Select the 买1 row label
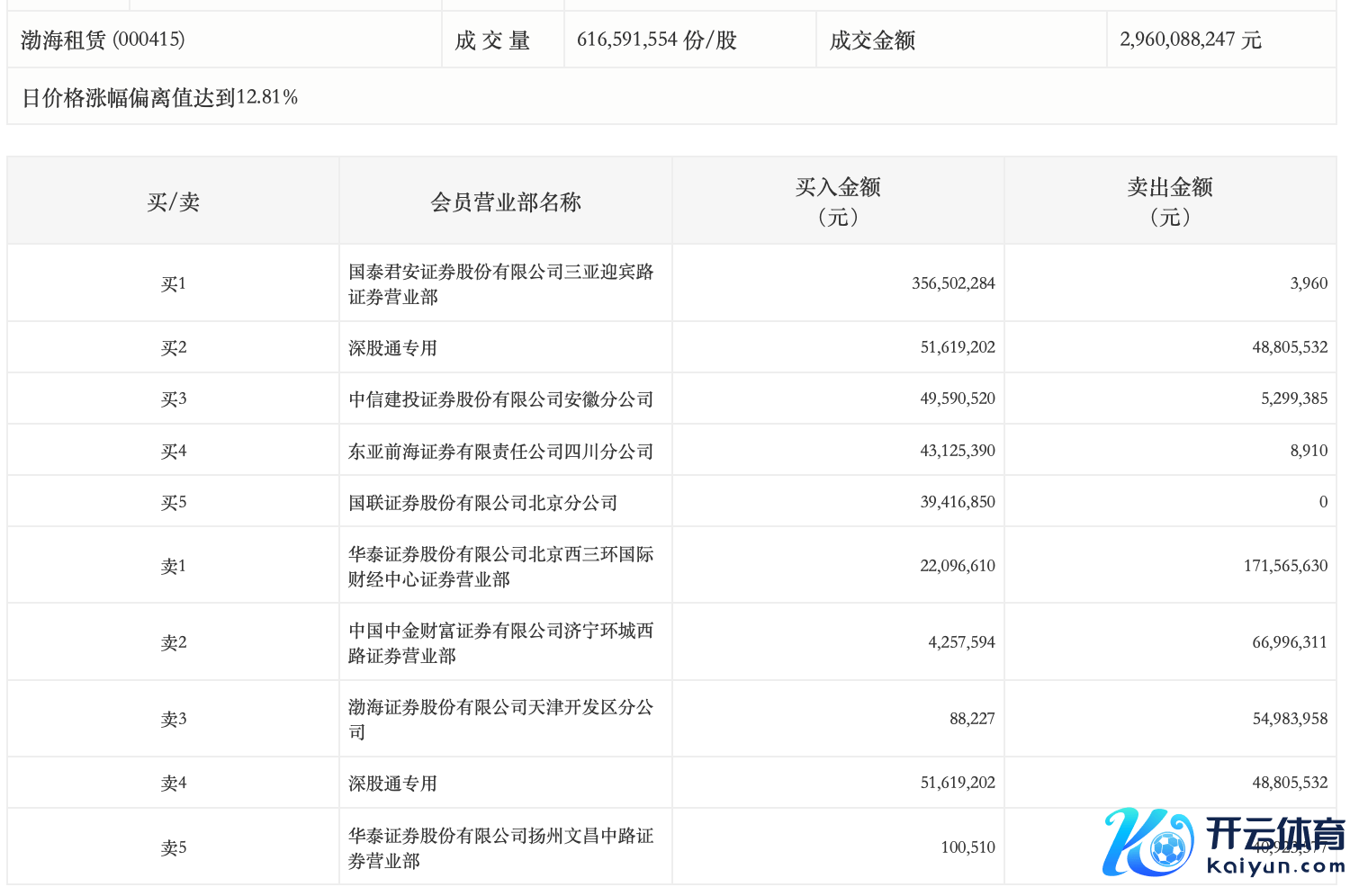Viewport: 1359px width, 896px height. click(x=173, y=283)
